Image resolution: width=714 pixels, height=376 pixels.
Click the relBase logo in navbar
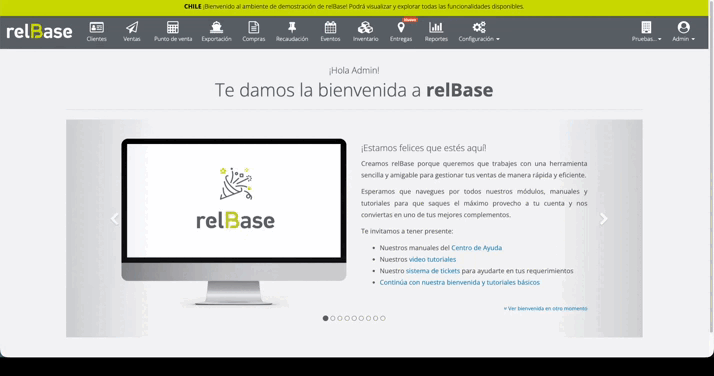click(39, 32)
